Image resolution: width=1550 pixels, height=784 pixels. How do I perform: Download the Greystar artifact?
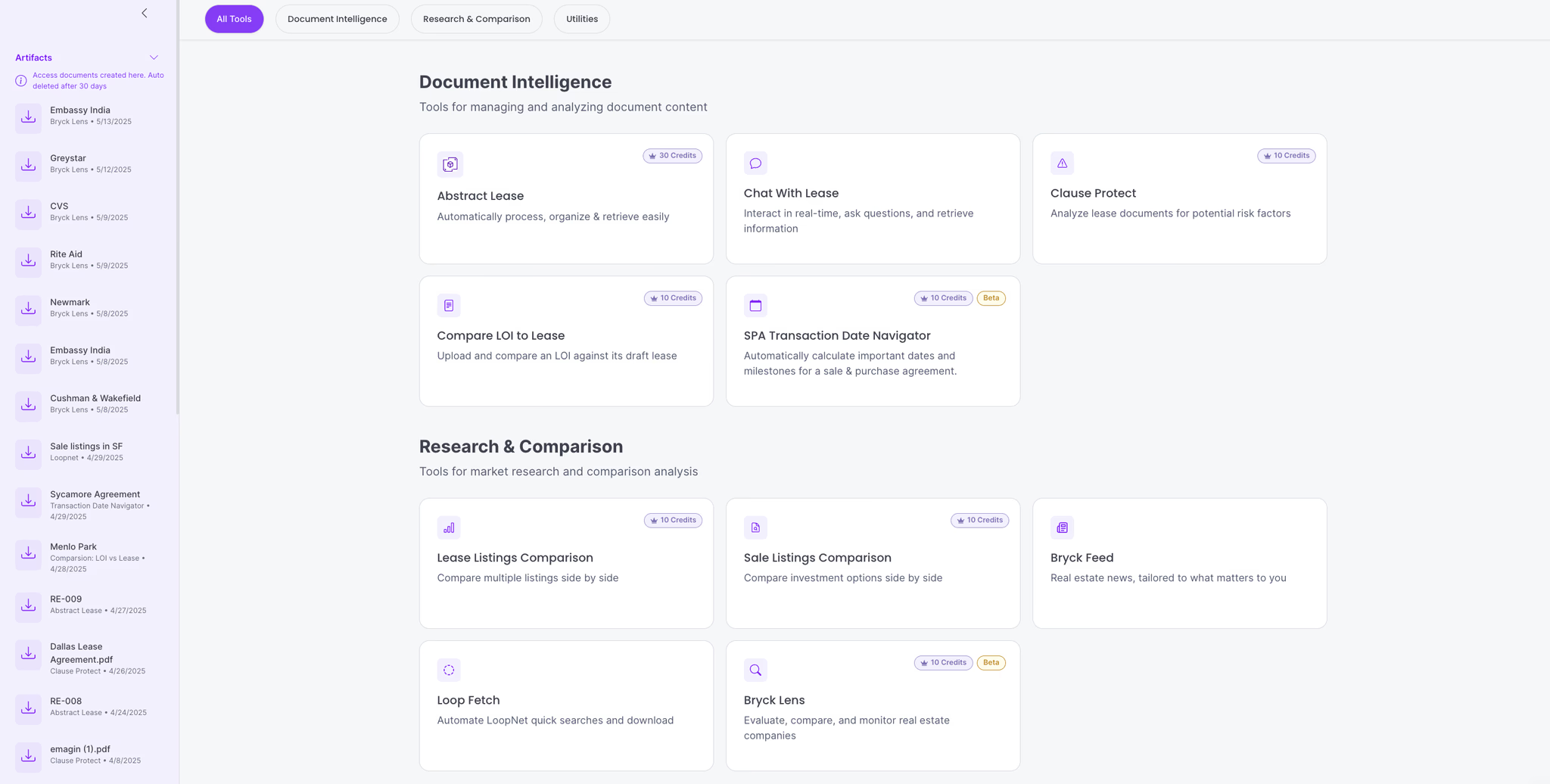(29, 164)
